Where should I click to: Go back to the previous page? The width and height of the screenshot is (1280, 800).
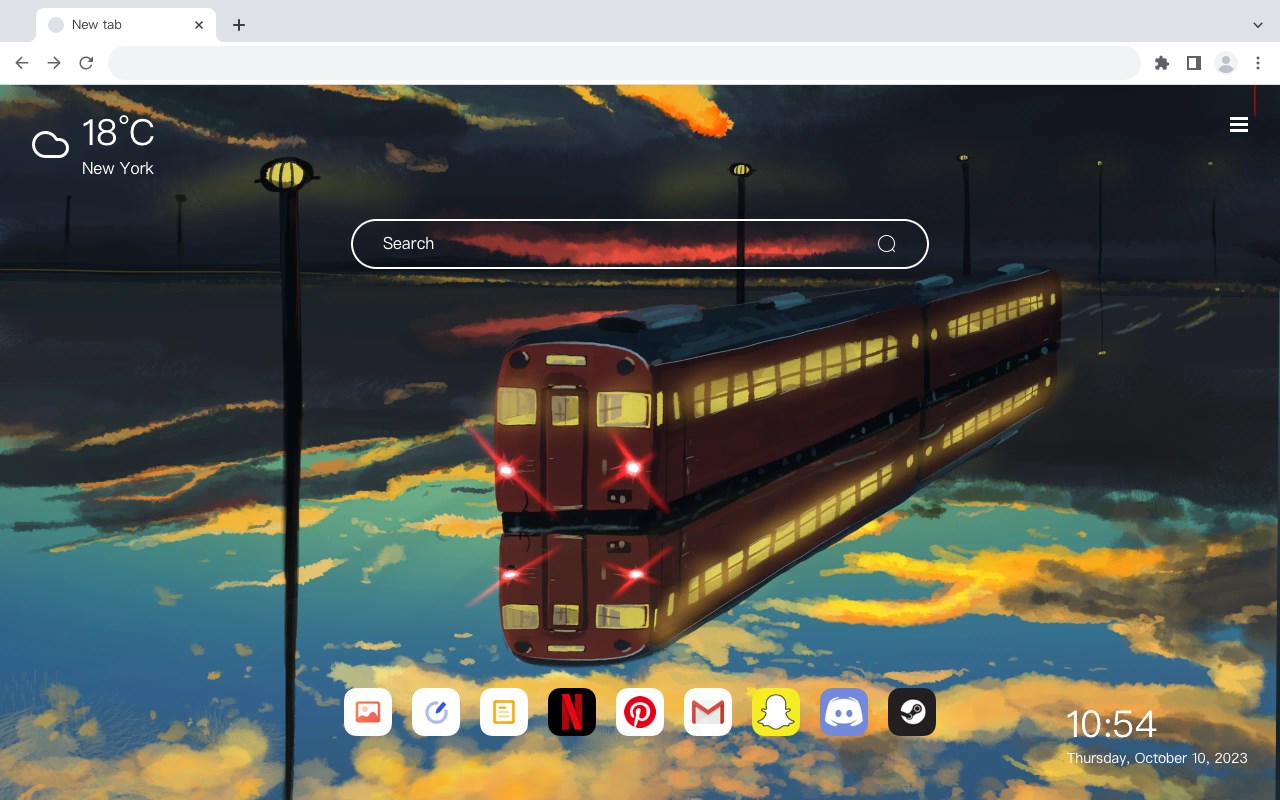[22, 63]
